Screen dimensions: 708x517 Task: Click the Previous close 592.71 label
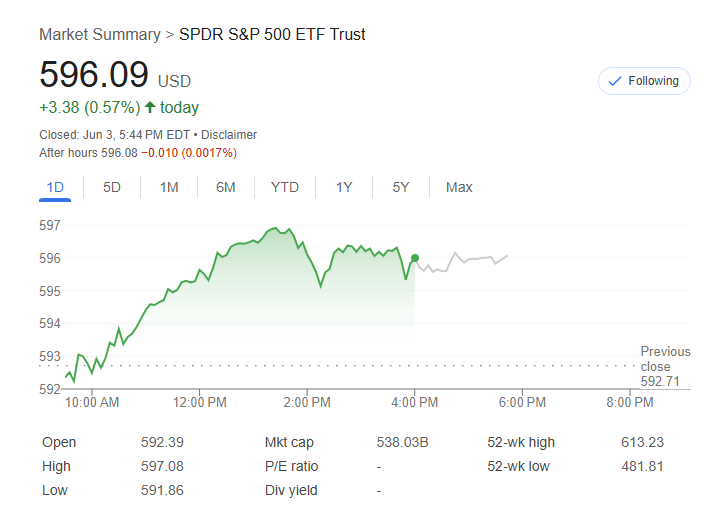click(x=665, y=366)
